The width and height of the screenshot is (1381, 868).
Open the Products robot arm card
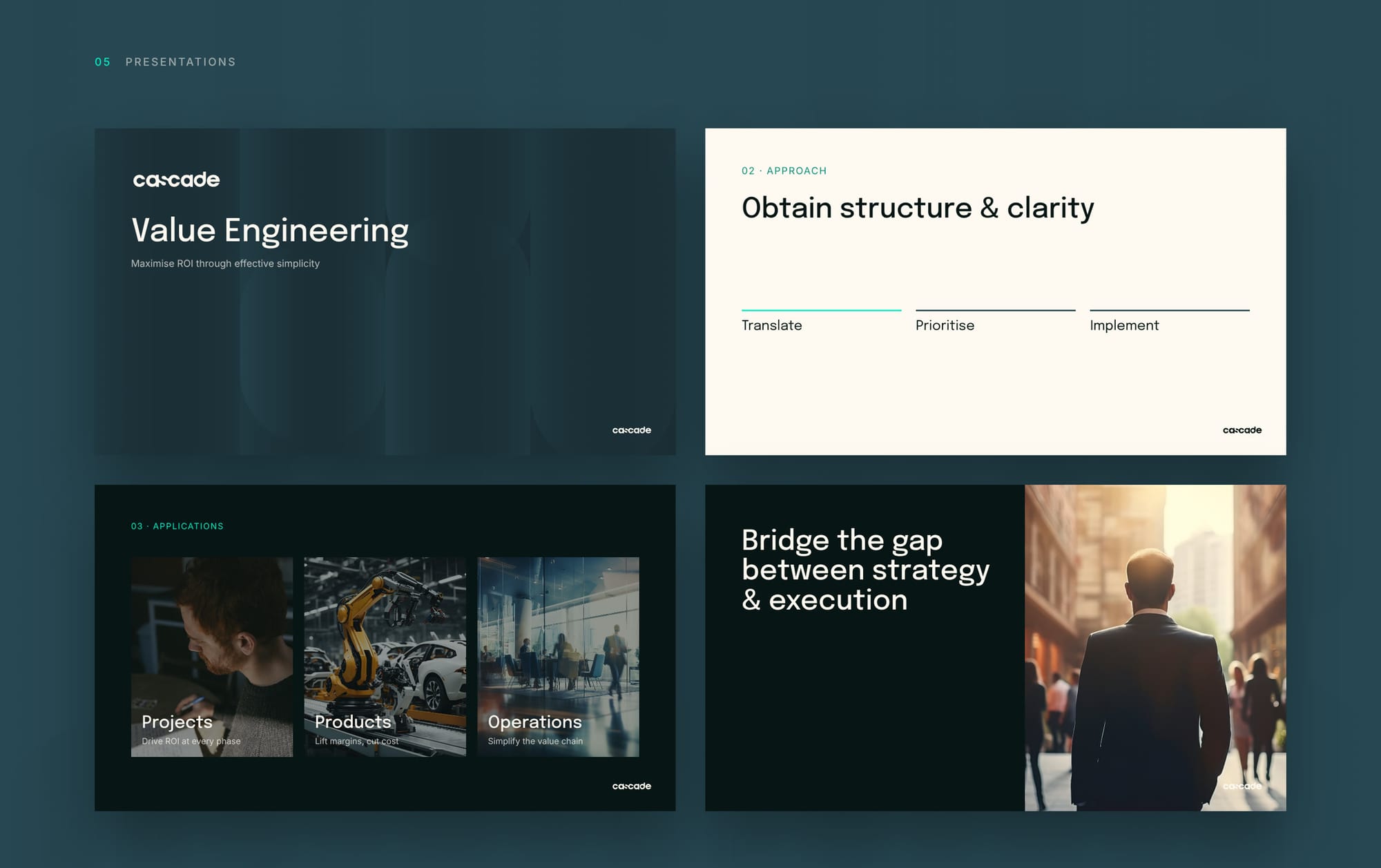click(385, 657)
